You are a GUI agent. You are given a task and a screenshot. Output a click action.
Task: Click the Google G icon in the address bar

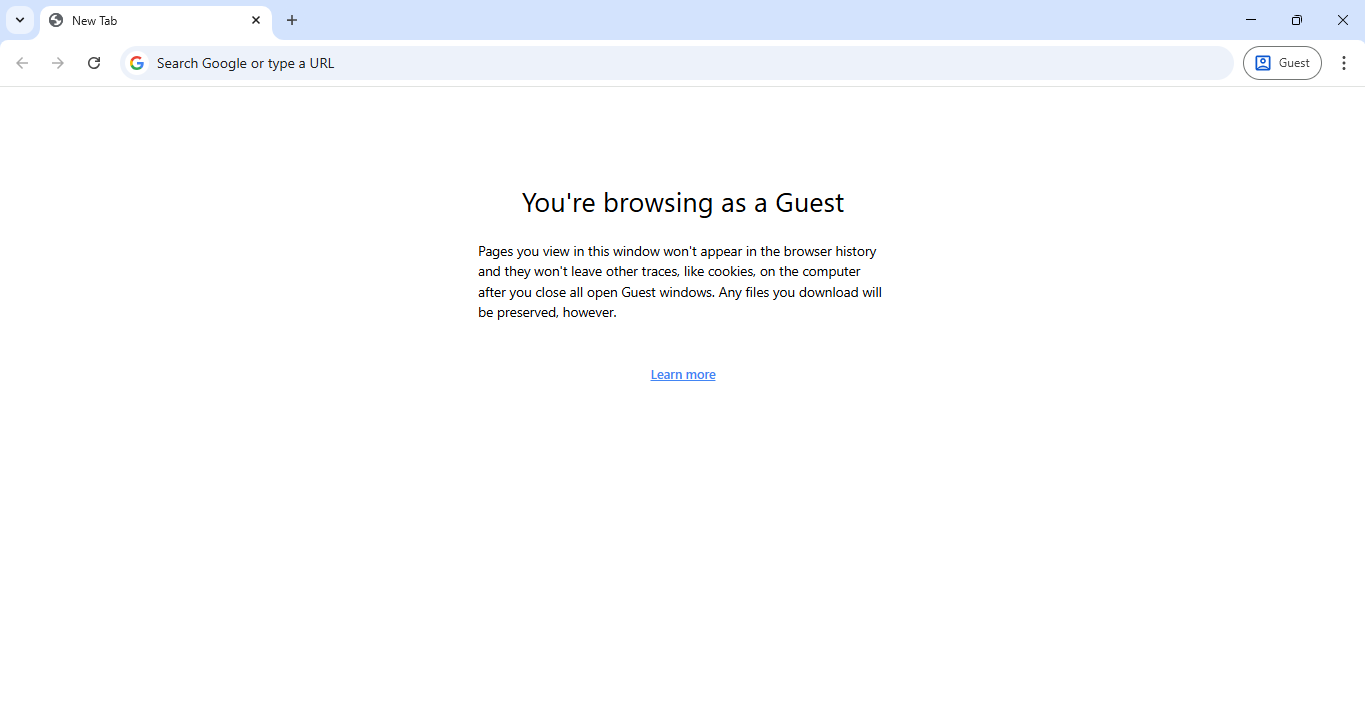[x=136, y=62]
